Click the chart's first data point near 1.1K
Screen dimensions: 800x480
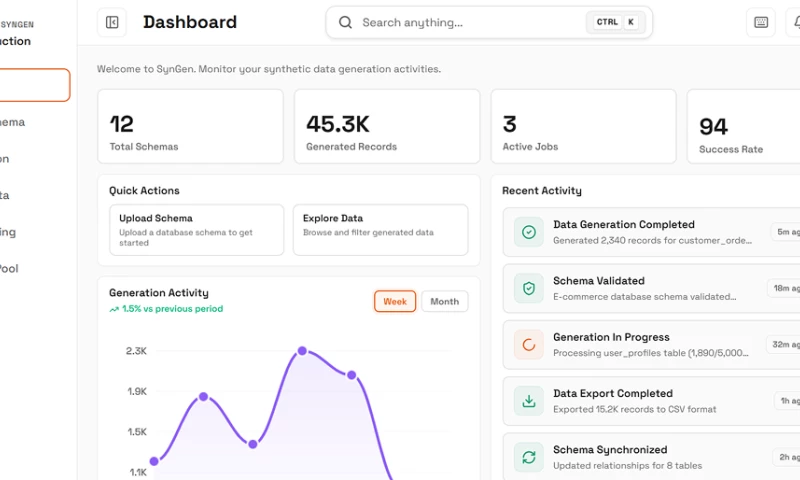coord(154,461)
